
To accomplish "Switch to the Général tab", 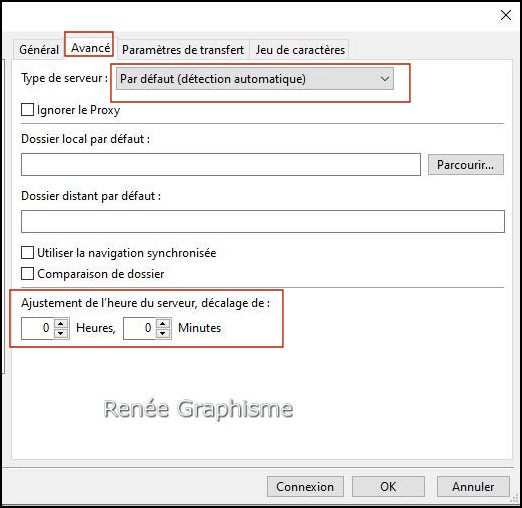I will coord(39,50).
